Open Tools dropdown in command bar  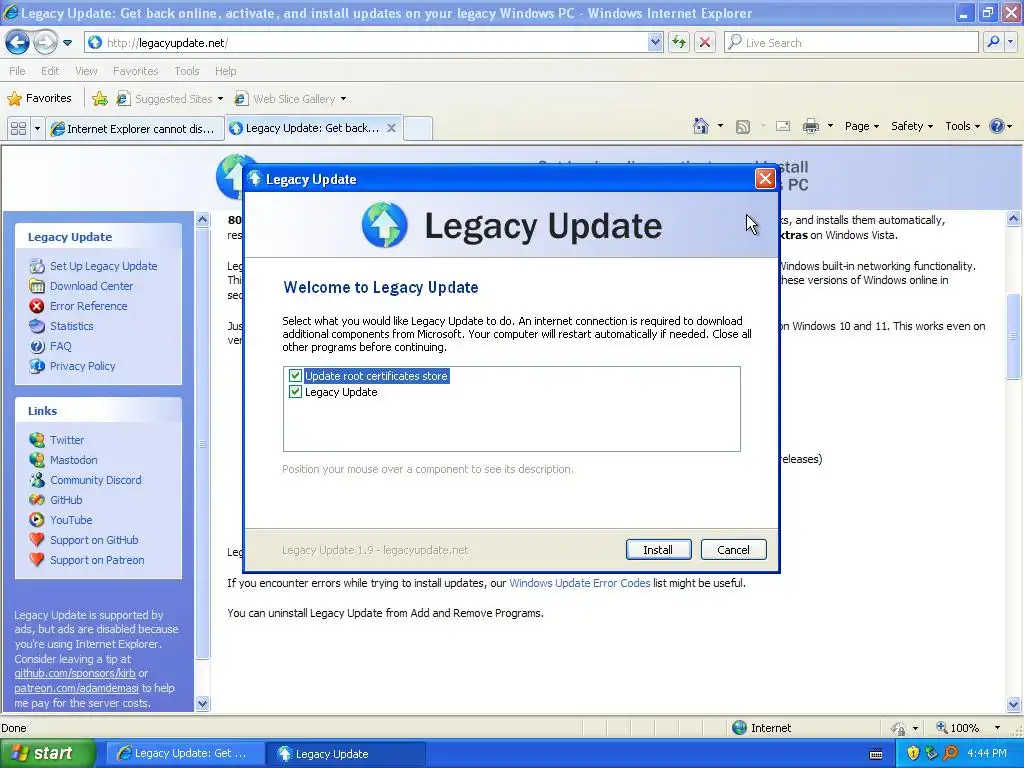(962, 126)
